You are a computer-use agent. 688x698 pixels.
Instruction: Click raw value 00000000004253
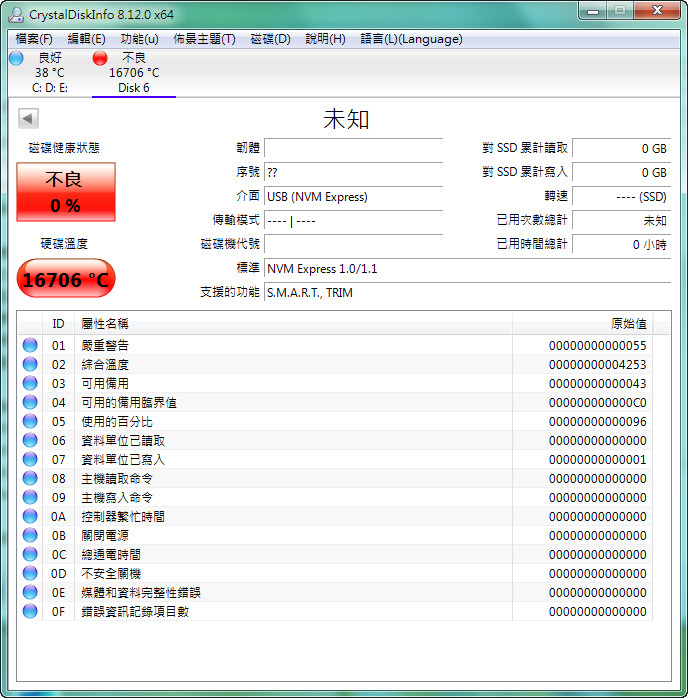[x=597, y=365]
